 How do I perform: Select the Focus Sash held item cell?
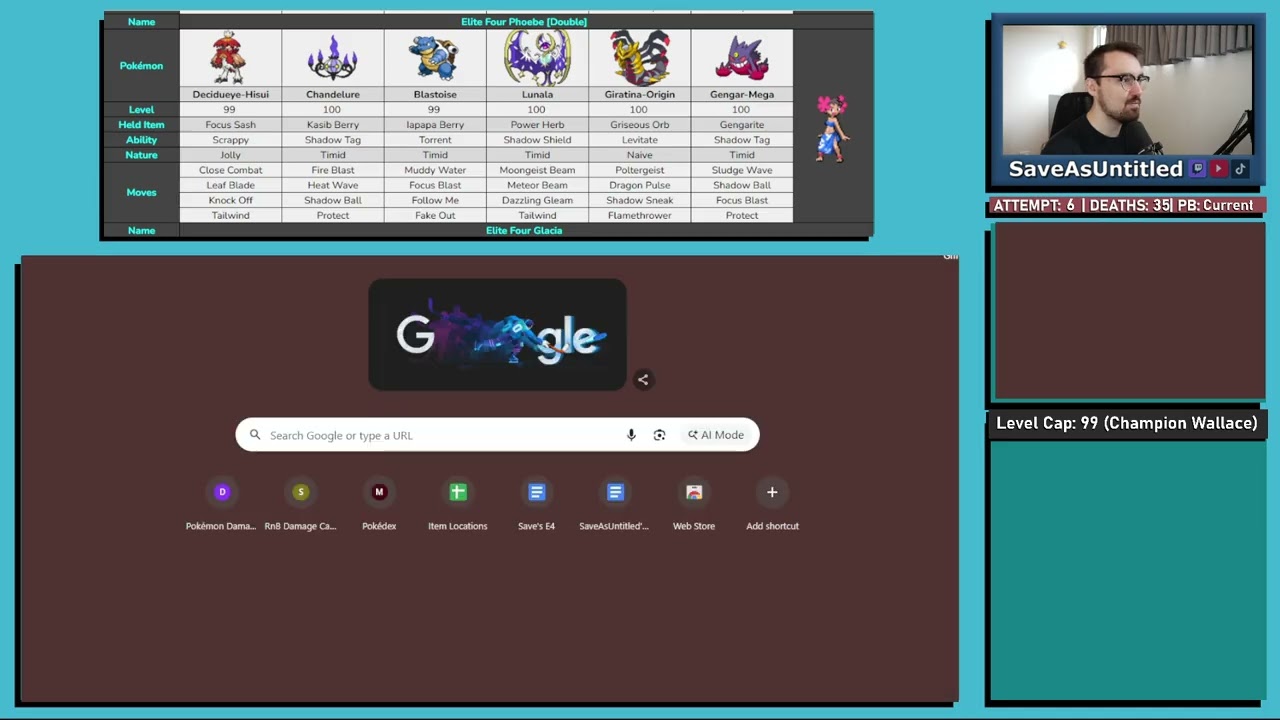click(231, 125)
